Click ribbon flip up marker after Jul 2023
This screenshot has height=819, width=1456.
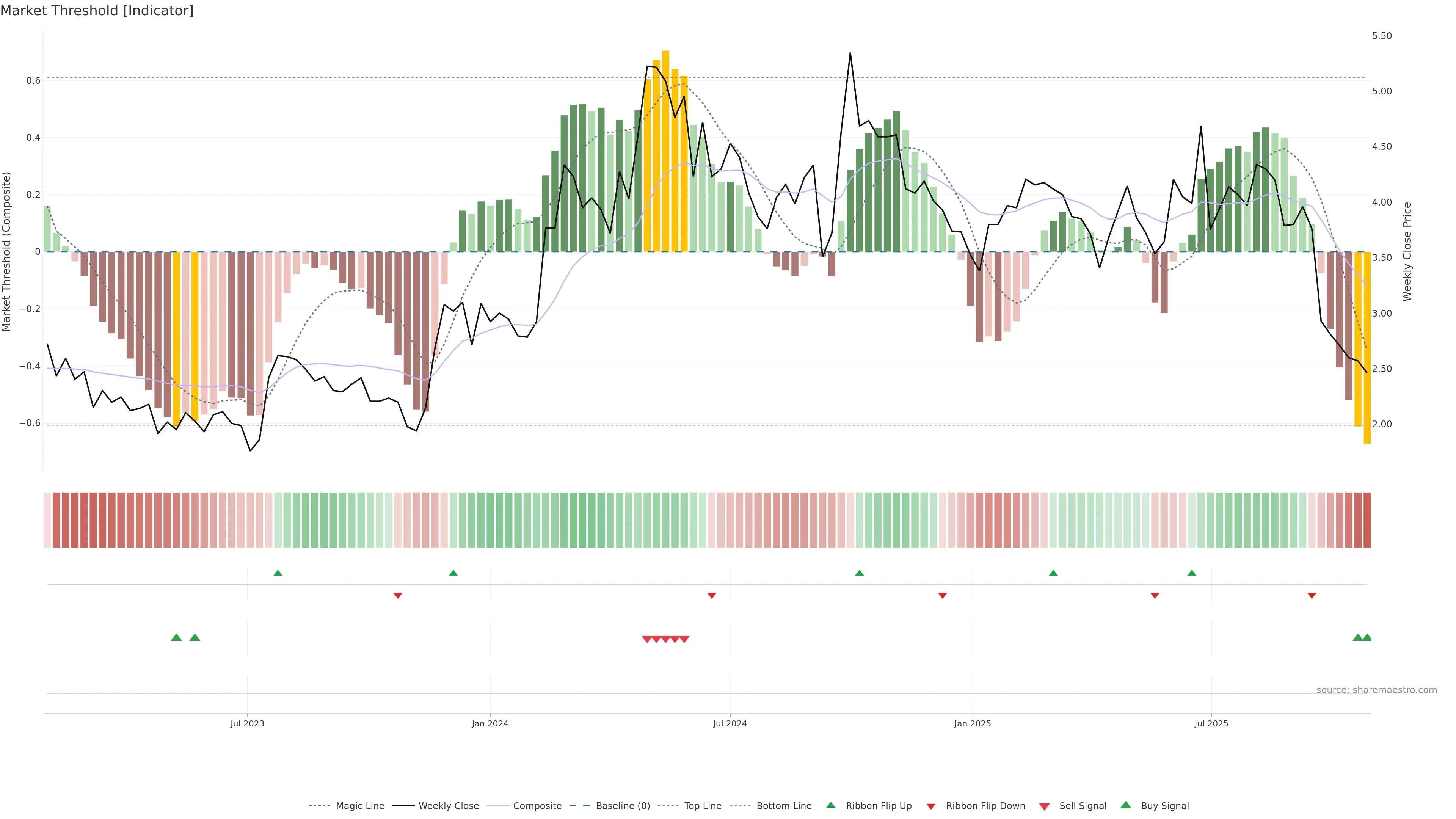tap(278, 573)
